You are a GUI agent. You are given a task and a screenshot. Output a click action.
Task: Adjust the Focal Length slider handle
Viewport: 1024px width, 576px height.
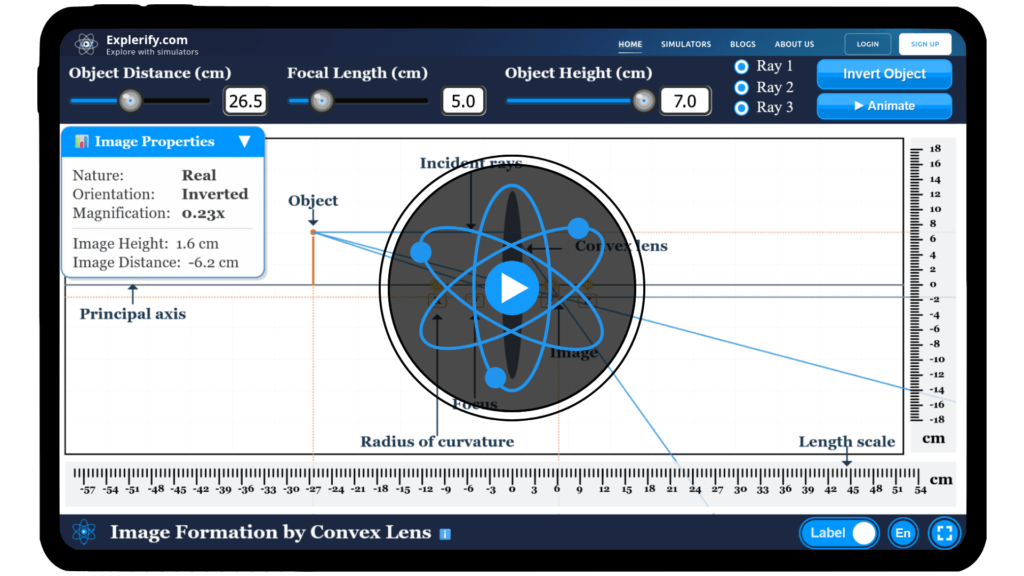(x=322, y=100)
